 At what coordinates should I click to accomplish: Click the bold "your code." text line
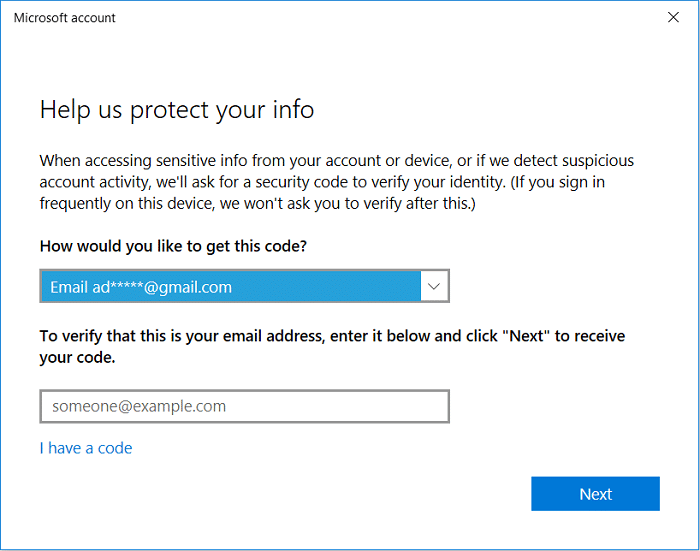pos(77,357)
